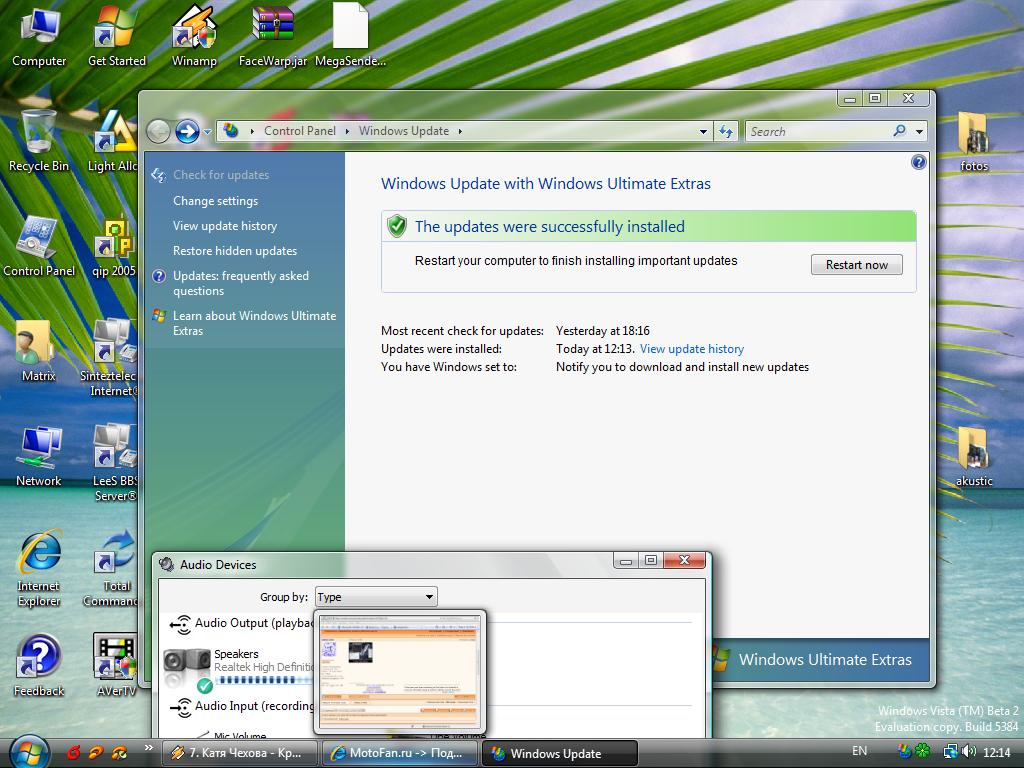Open the Feedback desktop shortcut

39,666
